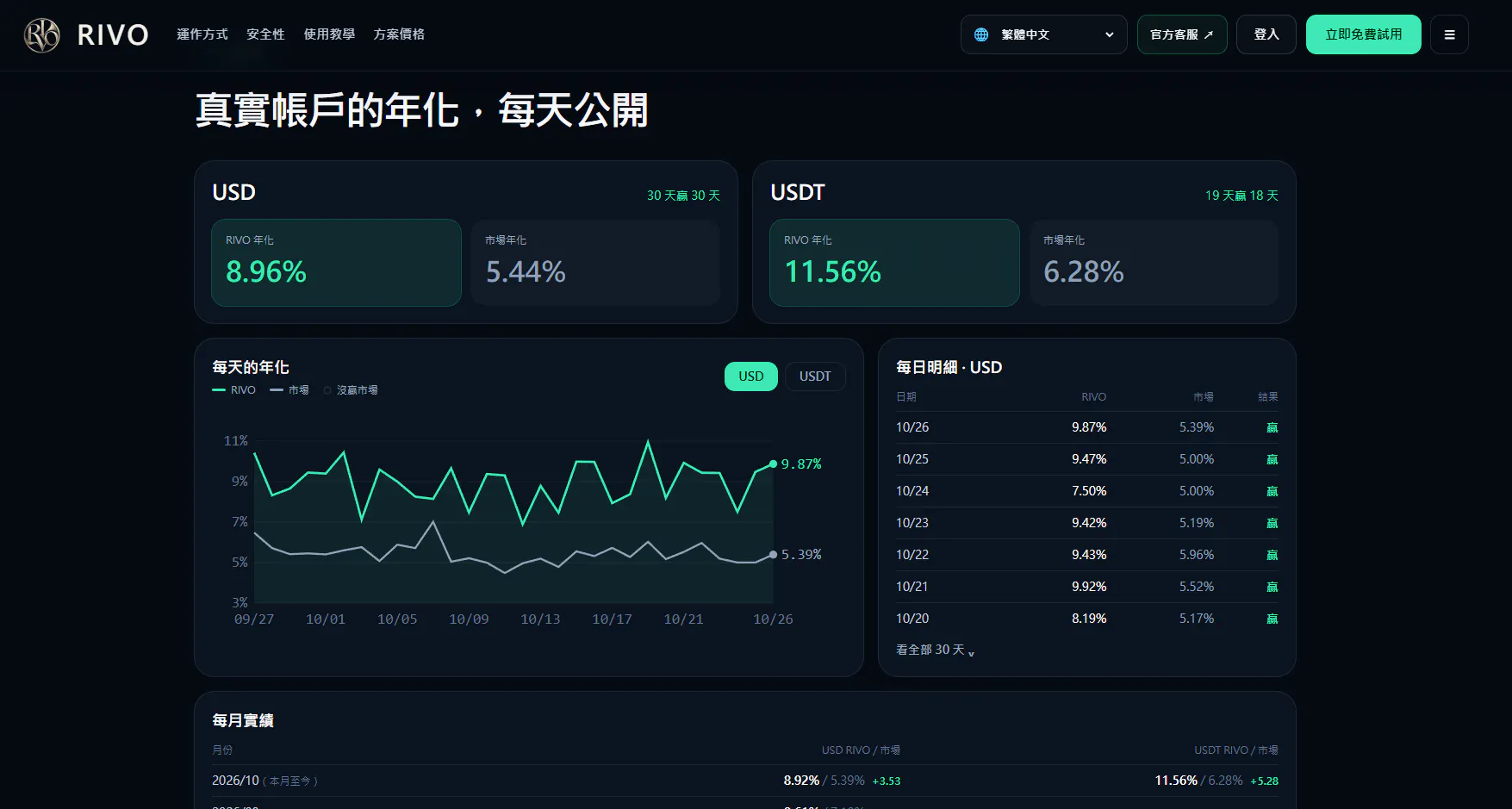Toggle the RIVO legend series
Image resolution: width=1512 pixels, height=809 pixels.
tap(234, 390)
